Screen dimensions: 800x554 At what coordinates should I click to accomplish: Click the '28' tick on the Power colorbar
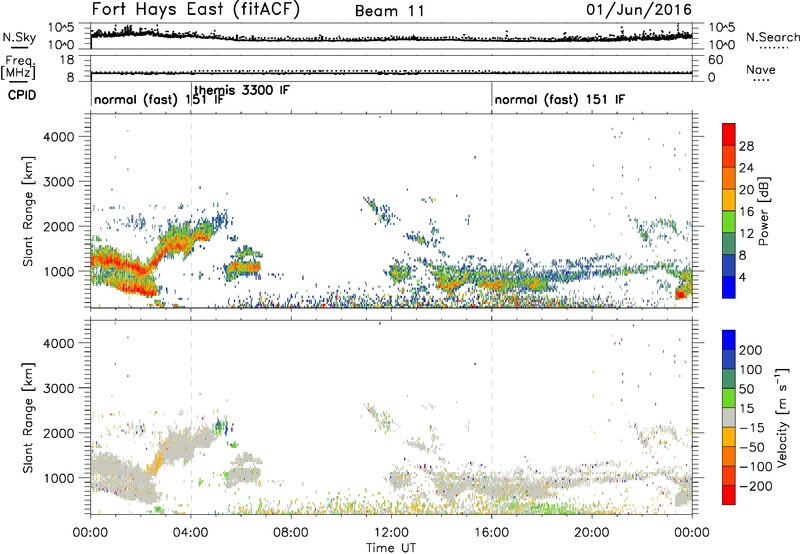746,146
